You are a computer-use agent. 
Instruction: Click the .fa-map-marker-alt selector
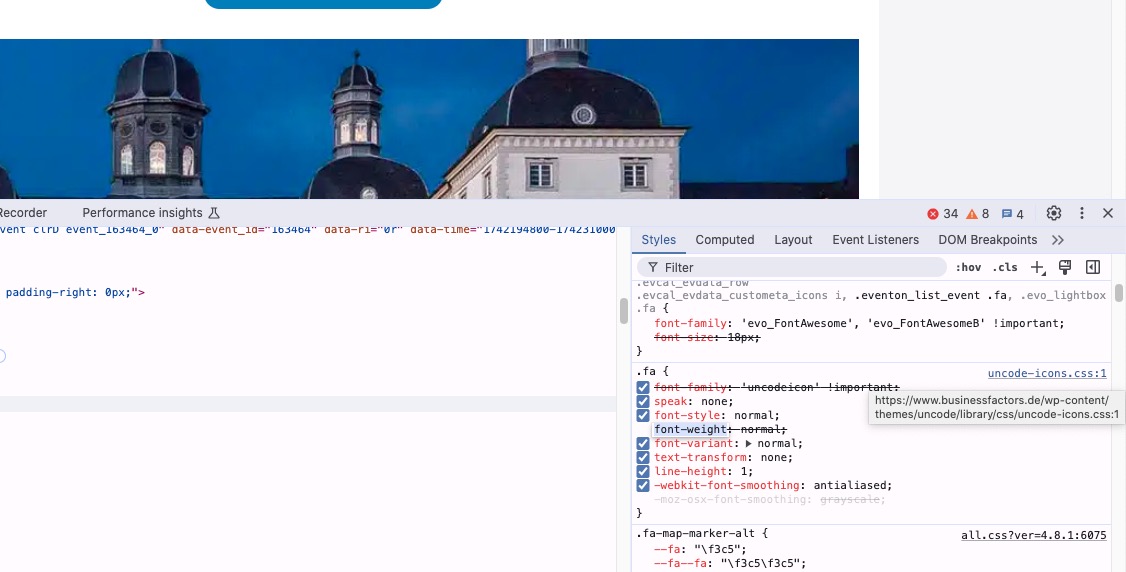695,533
